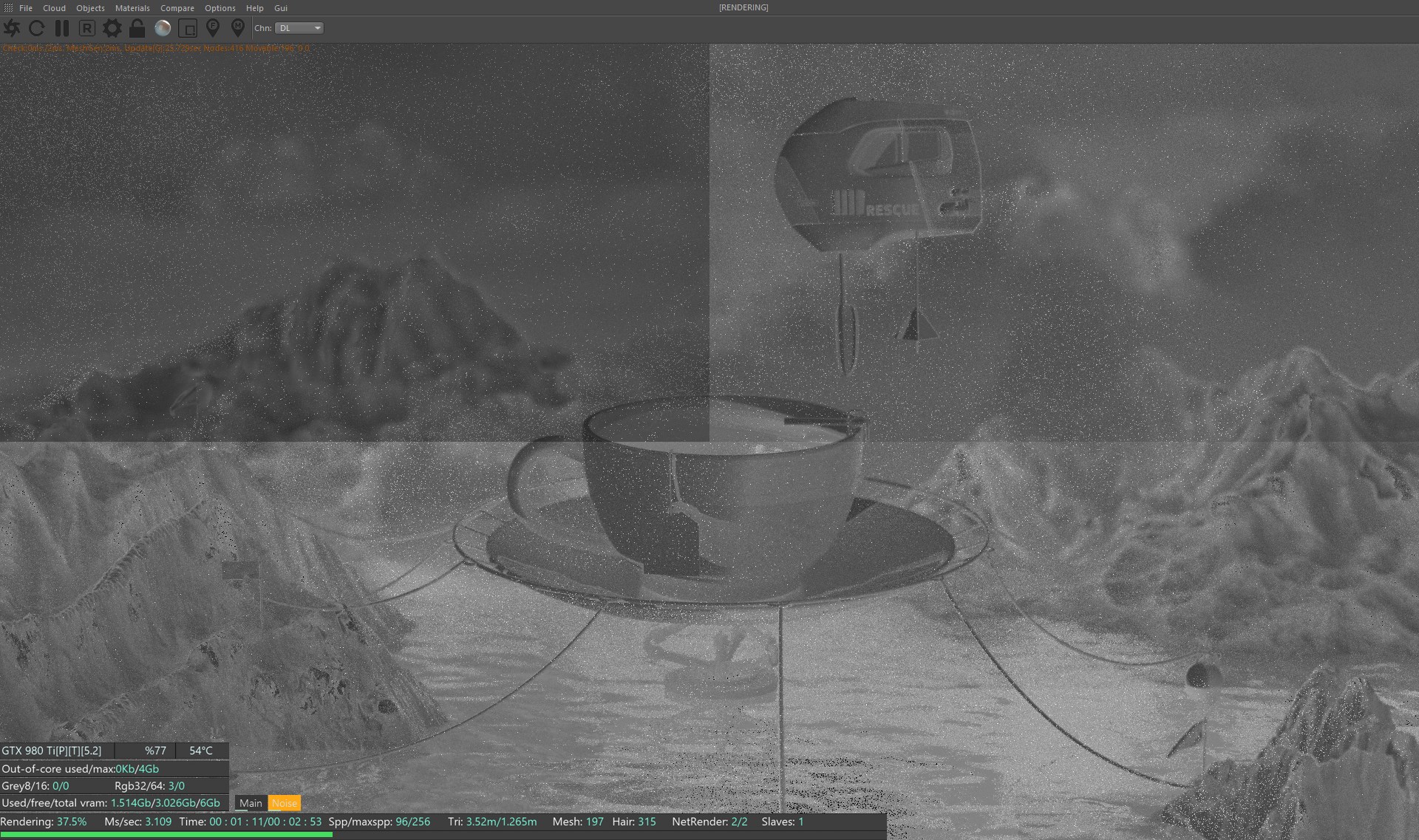Open the File menu
Screen dimensions: 1419x840
(26, 8)
